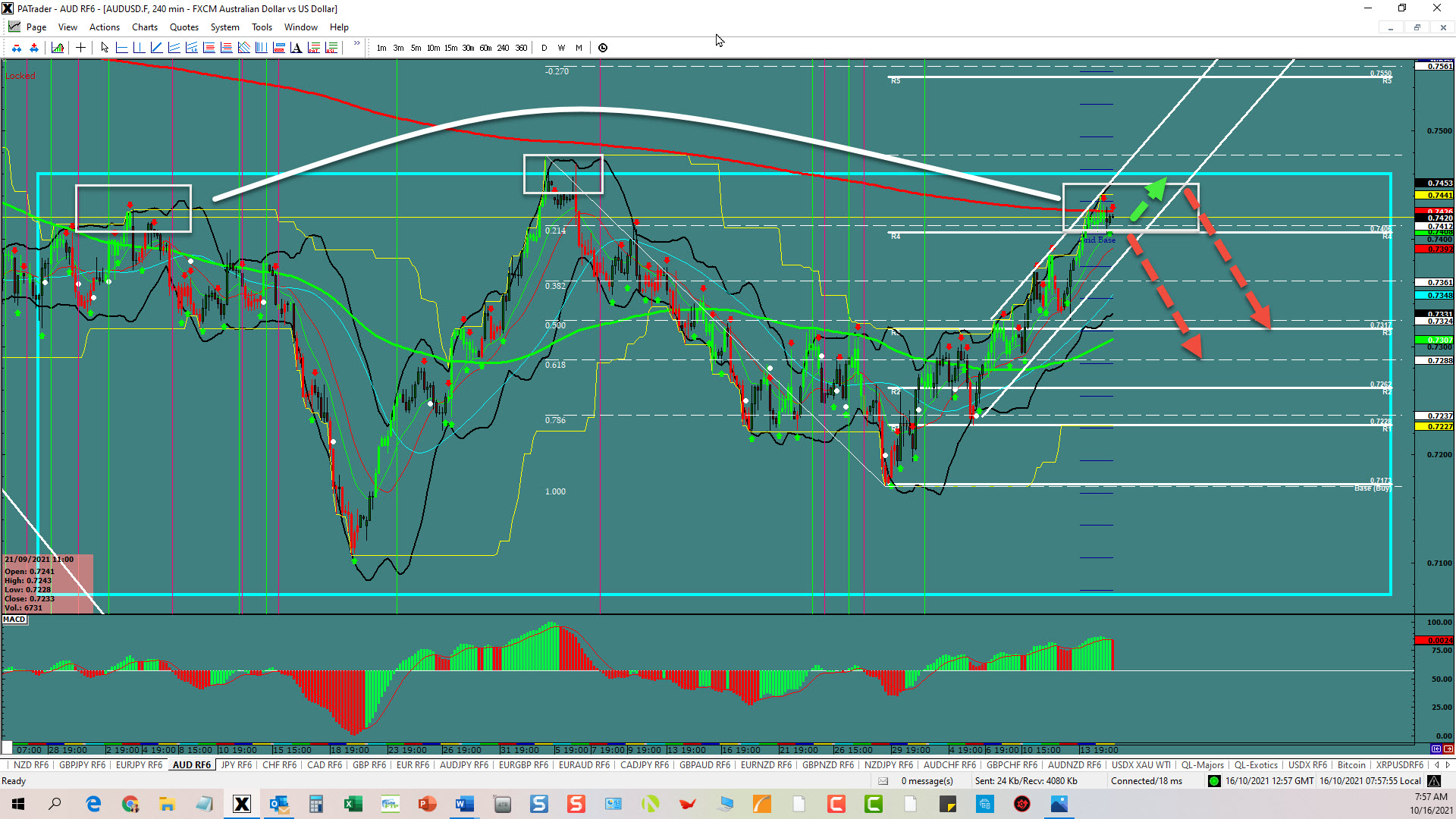This screenshot has width=1456, height=819.
Task: Select the trend line drawing tool
Action: click(156, 48)
